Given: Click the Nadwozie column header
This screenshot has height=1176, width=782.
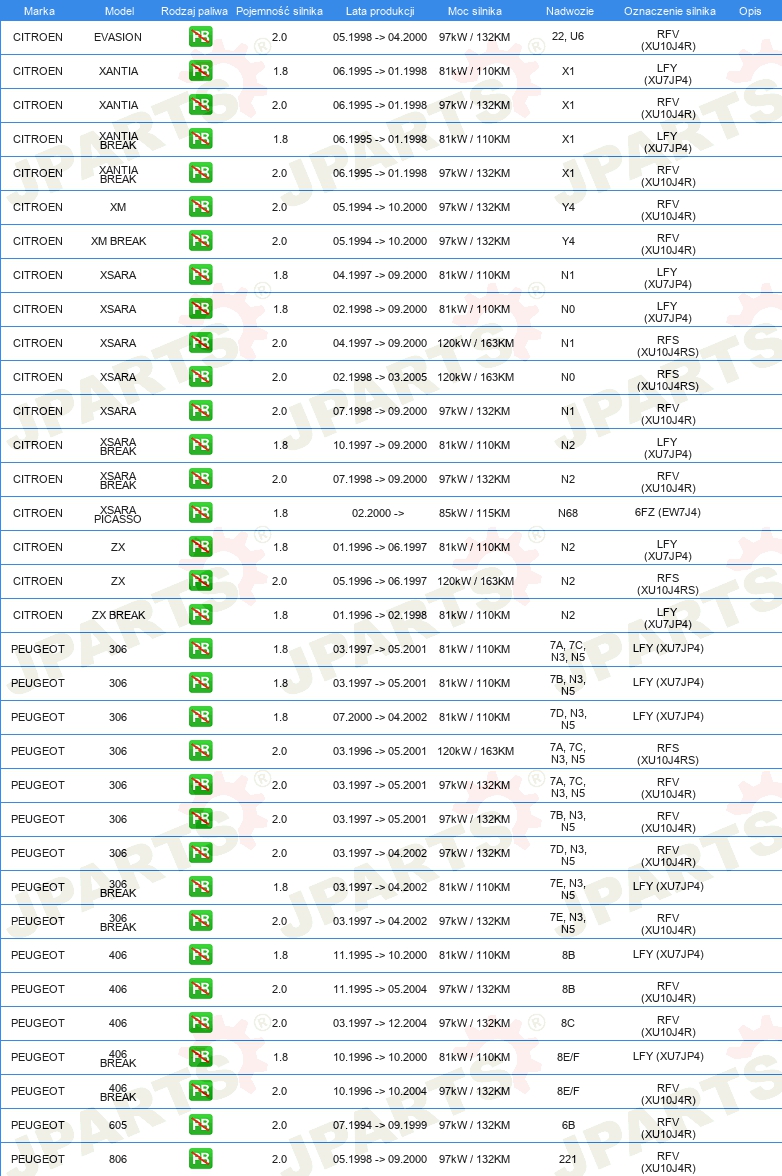Looking at the screenshot, I should pos(570,11).
